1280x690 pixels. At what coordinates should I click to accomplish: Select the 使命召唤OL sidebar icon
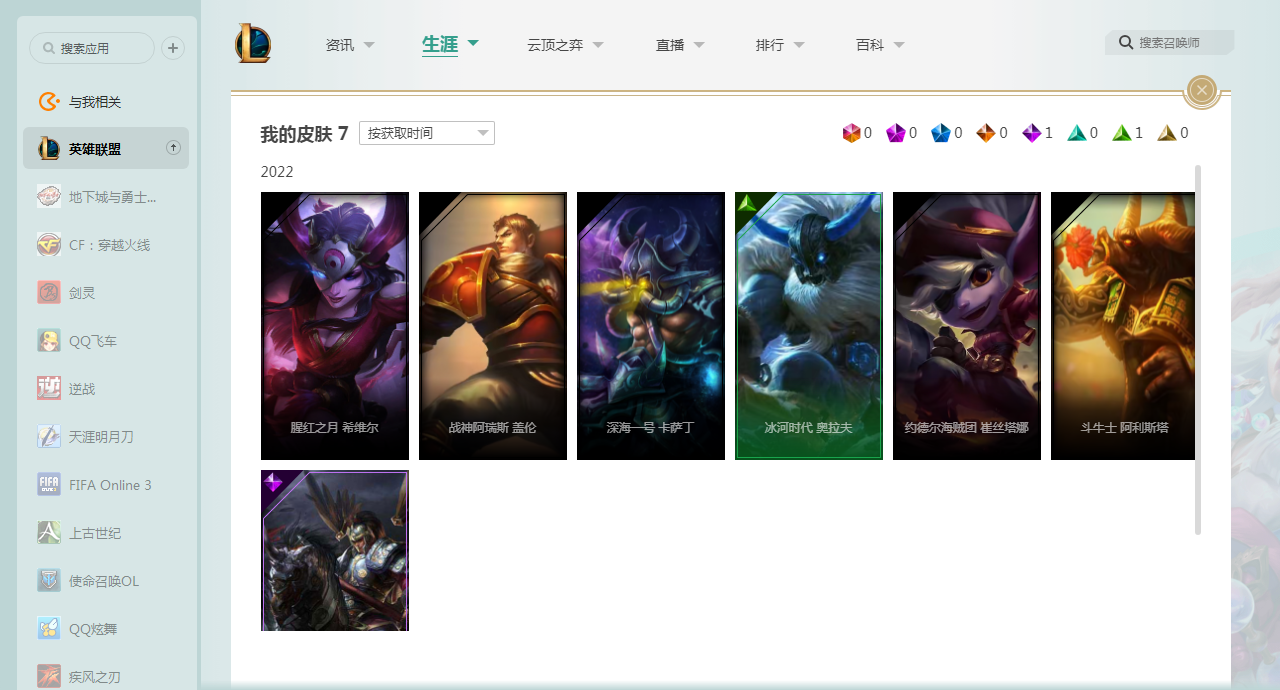click(x=49, y=581)
